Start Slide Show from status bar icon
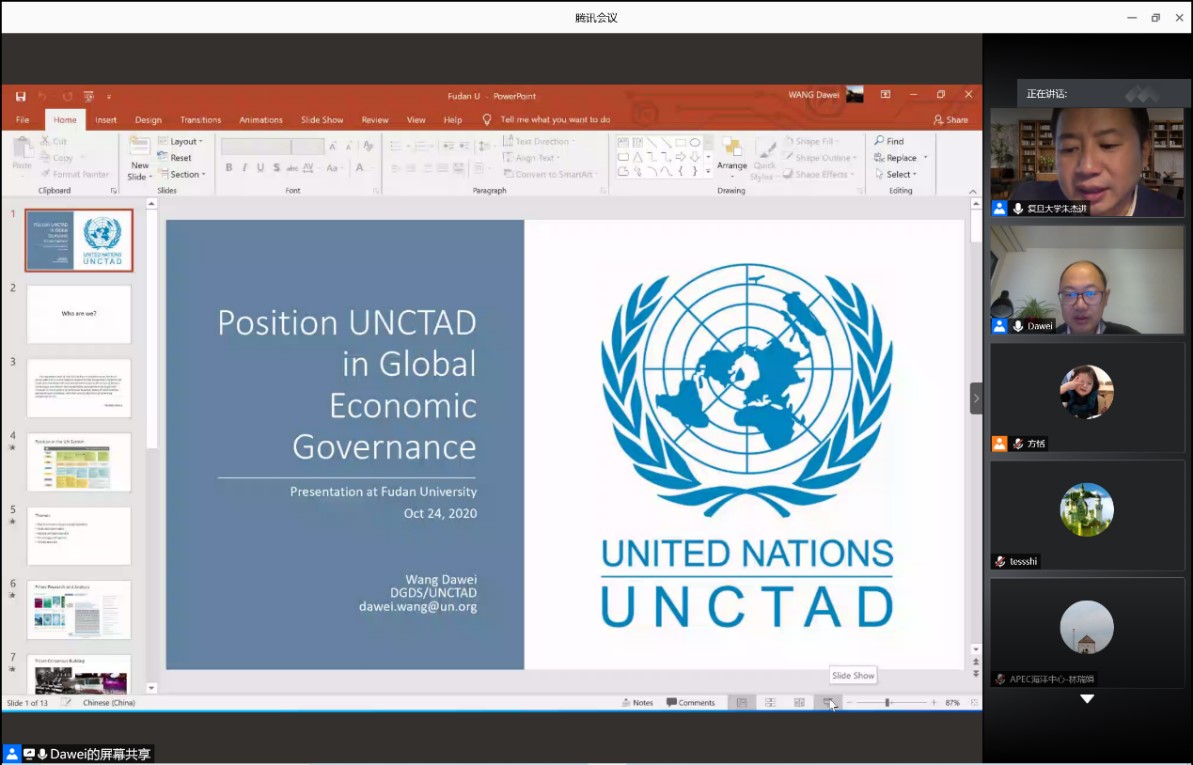Image resolution: width=1193 pixels, height=765 pixels. pos(829,703)
